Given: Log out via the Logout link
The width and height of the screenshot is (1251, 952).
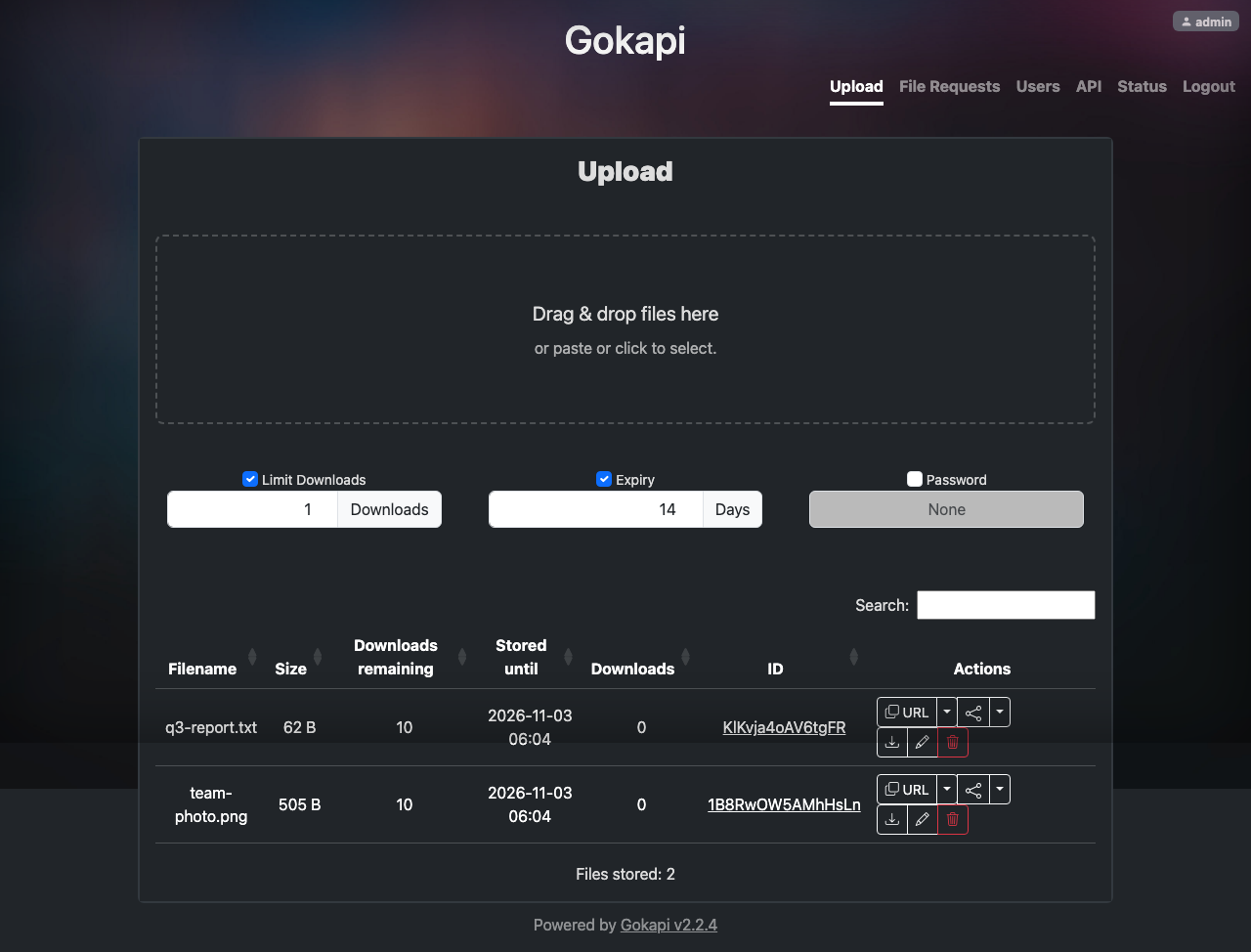Looking at the screenshot, I should point(1209,86).
